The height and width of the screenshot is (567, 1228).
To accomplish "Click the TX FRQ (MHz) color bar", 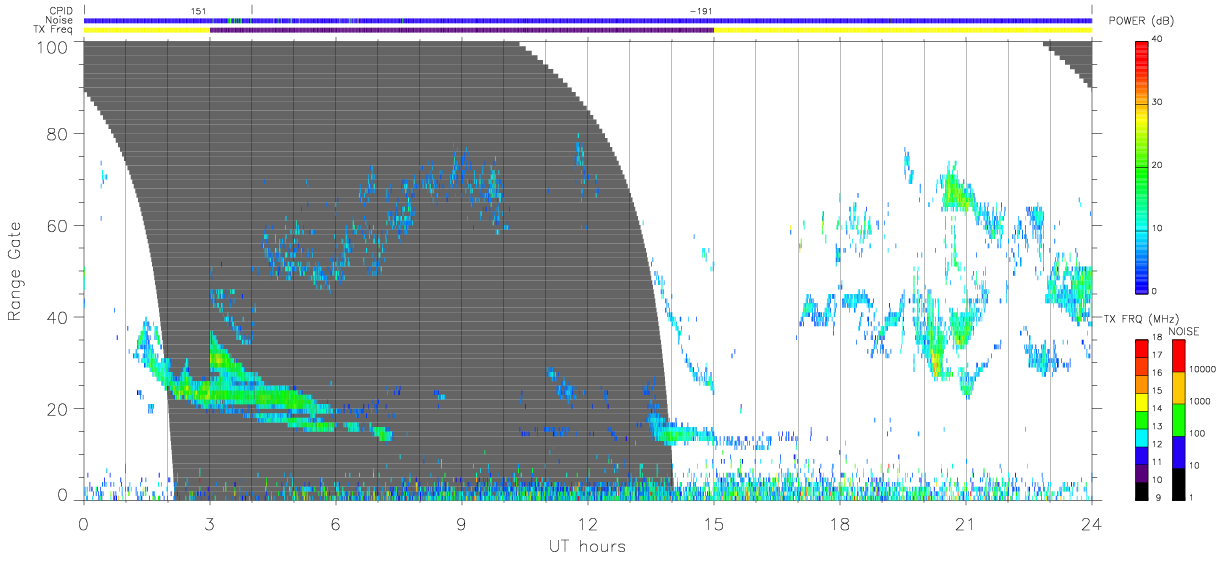I will pos(1141,418).
